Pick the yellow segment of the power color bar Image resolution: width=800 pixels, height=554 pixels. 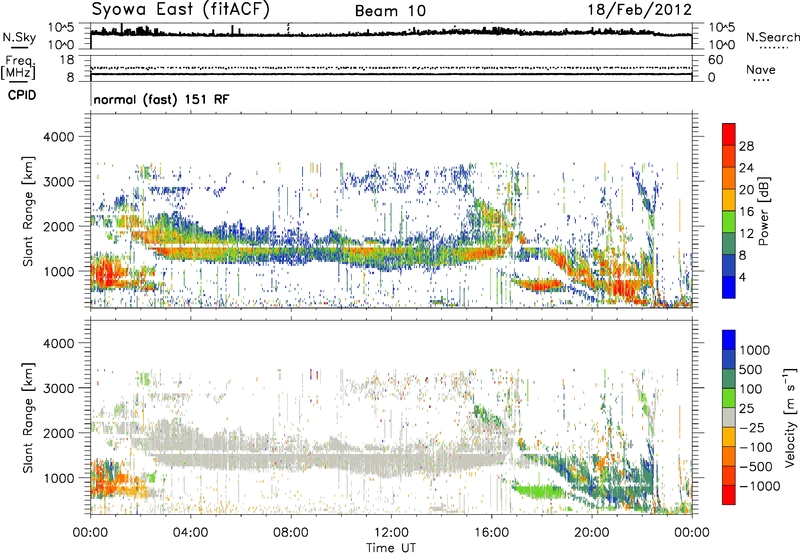(729, 200)
